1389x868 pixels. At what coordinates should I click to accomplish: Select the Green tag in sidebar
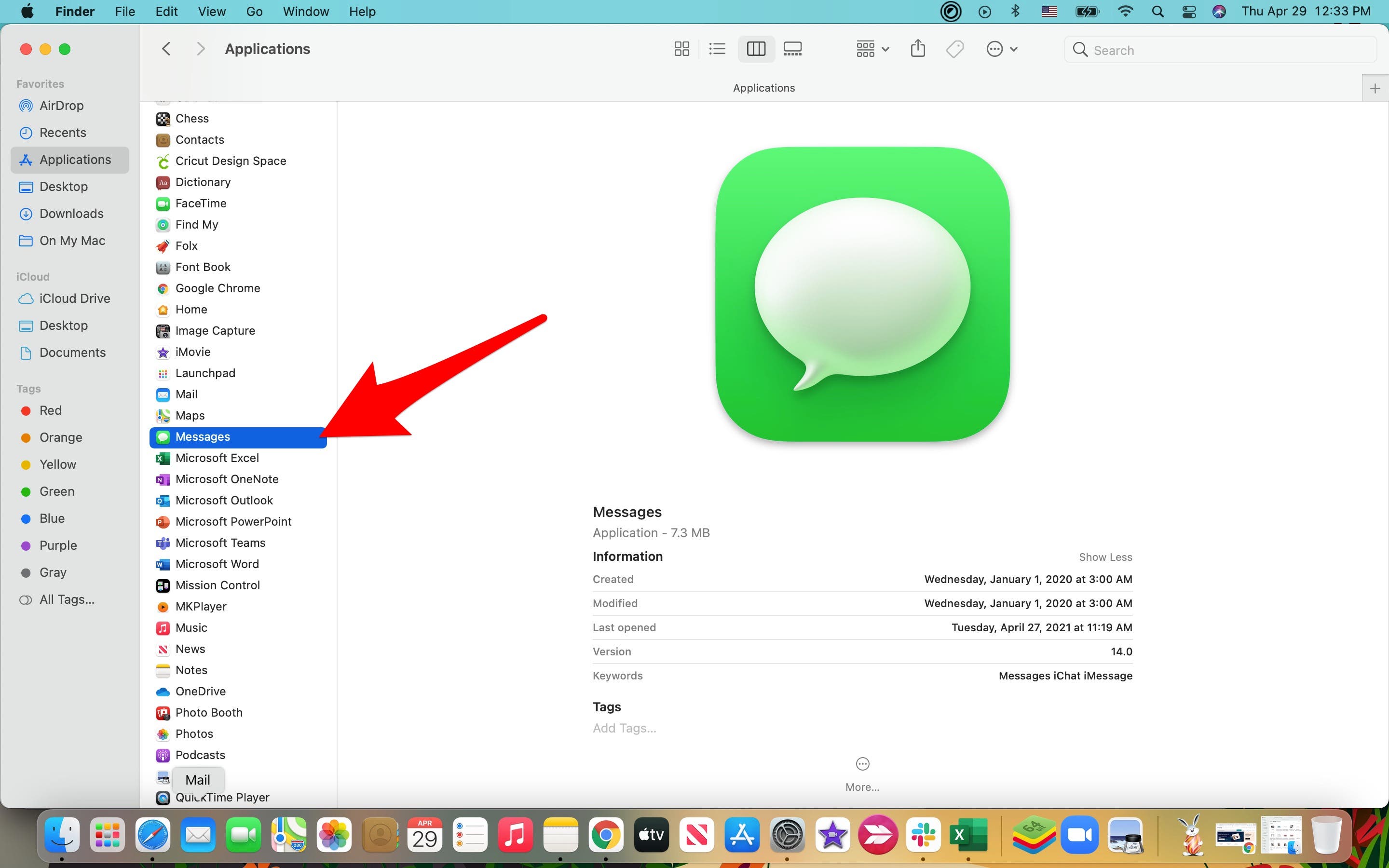coord(55,491)
